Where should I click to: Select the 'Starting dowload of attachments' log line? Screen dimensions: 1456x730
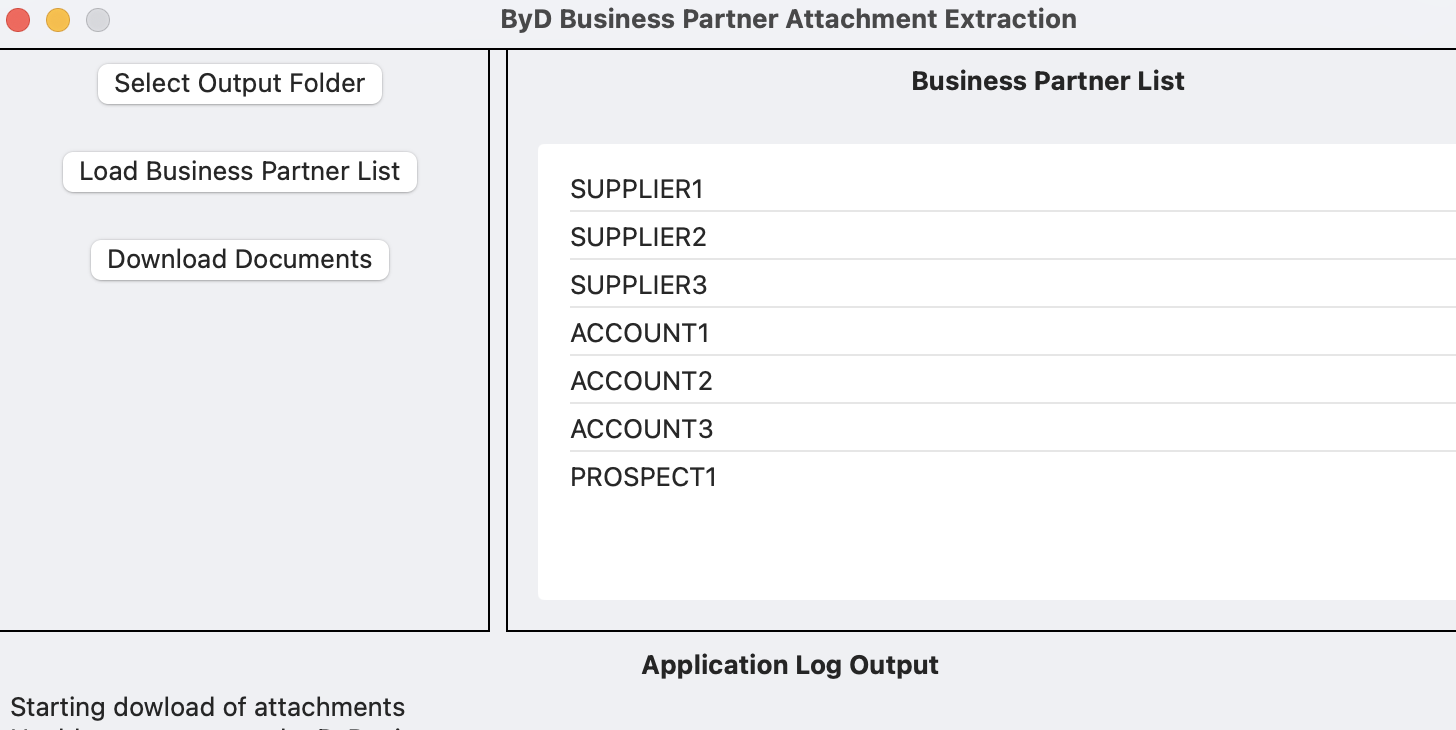[207, 707]
